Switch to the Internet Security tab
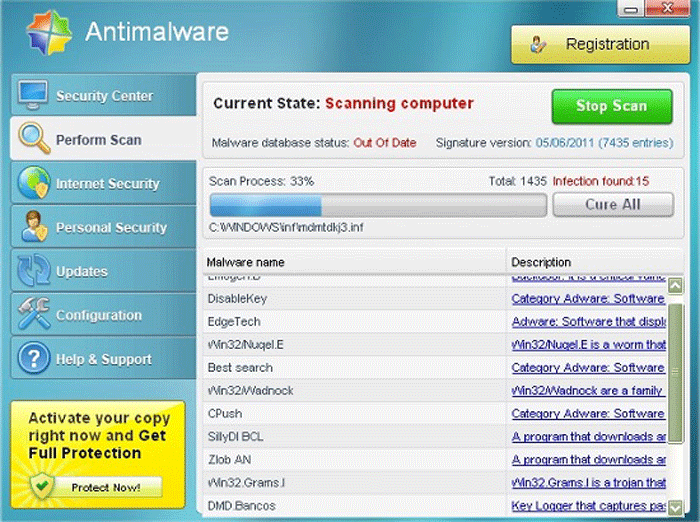Screen dimensions: 700x522 coord(107,184)
